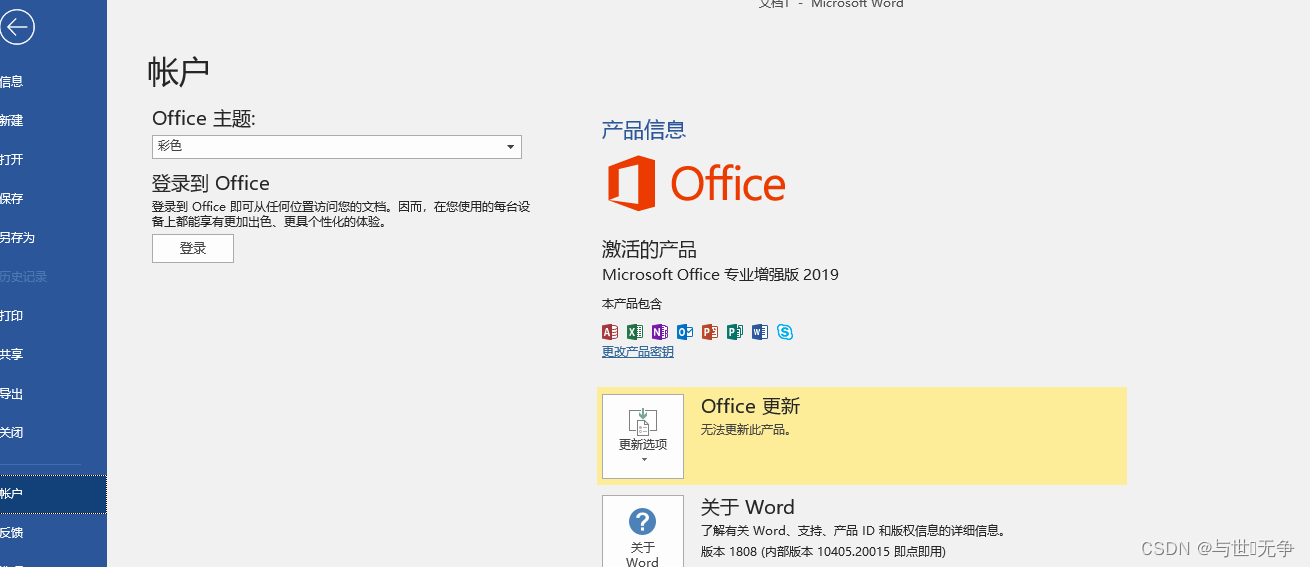Click the Publisher app icon
This screenshot has height=567, width=1310.
735,332
